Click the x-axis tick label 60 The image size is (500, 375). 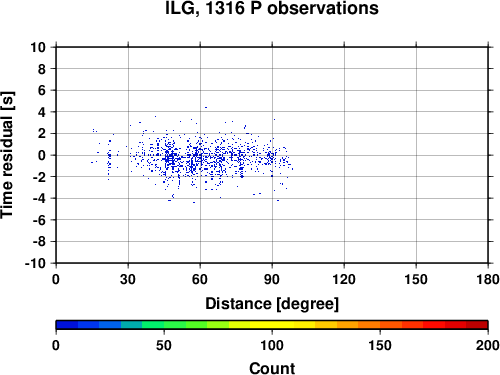(200, 279)
